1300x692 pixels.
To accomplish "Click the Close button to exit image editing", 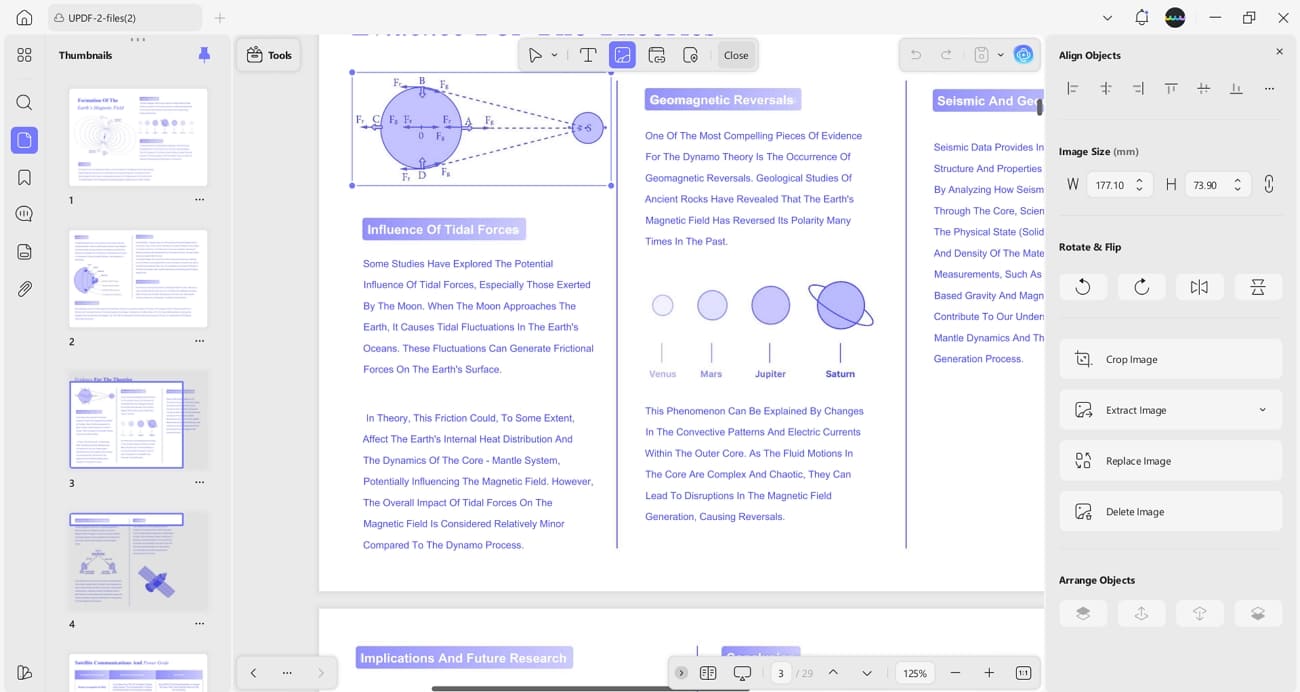I will click(x=736, y=55).
